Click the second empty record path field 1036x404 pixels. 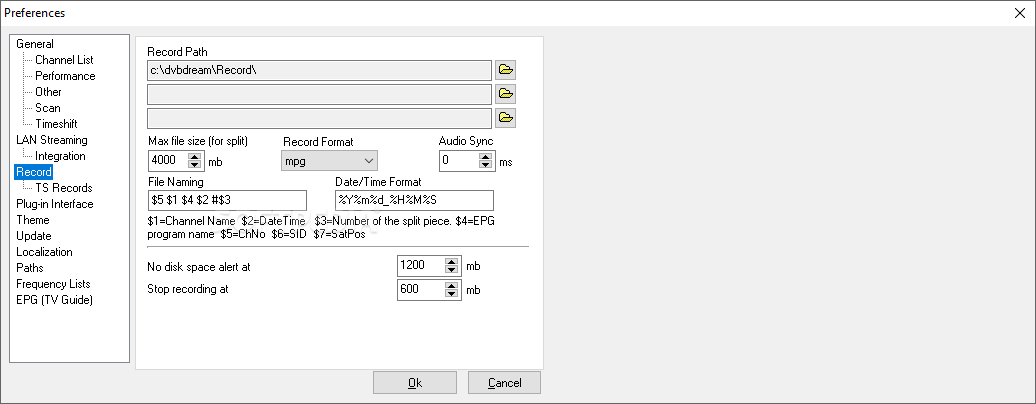point(319,94)
